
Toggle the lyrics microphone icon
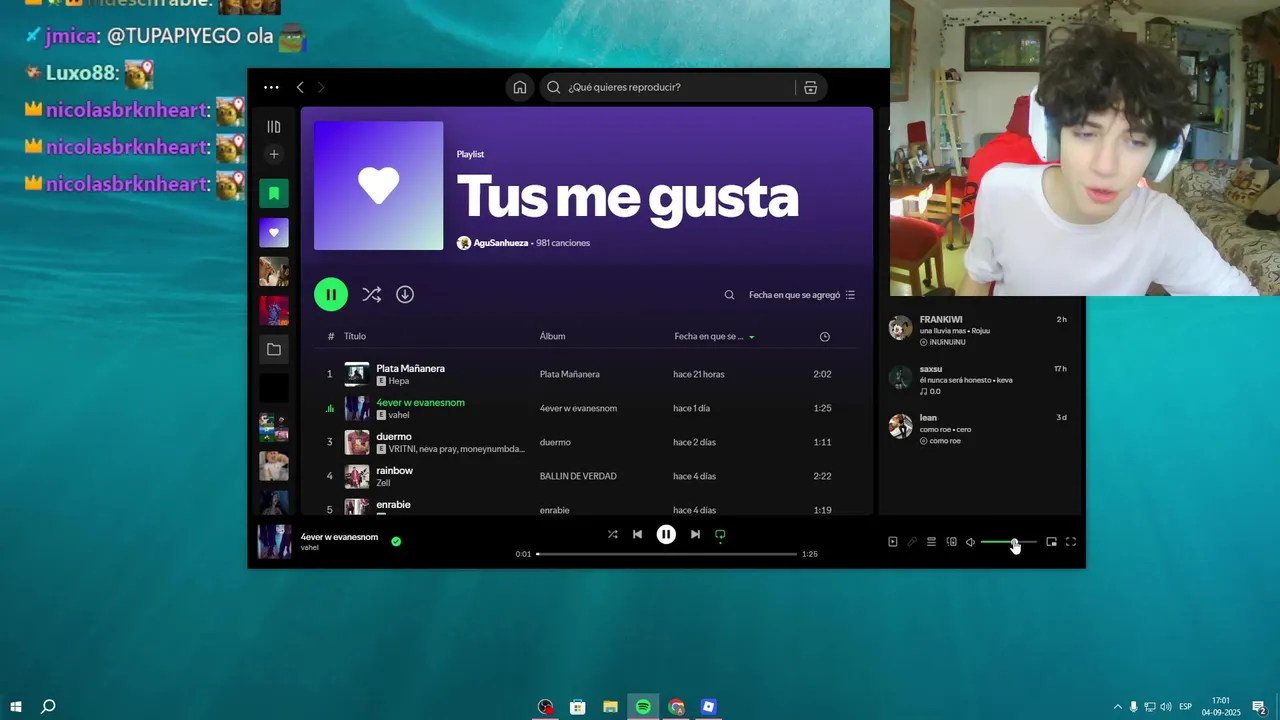pos(912,542)
